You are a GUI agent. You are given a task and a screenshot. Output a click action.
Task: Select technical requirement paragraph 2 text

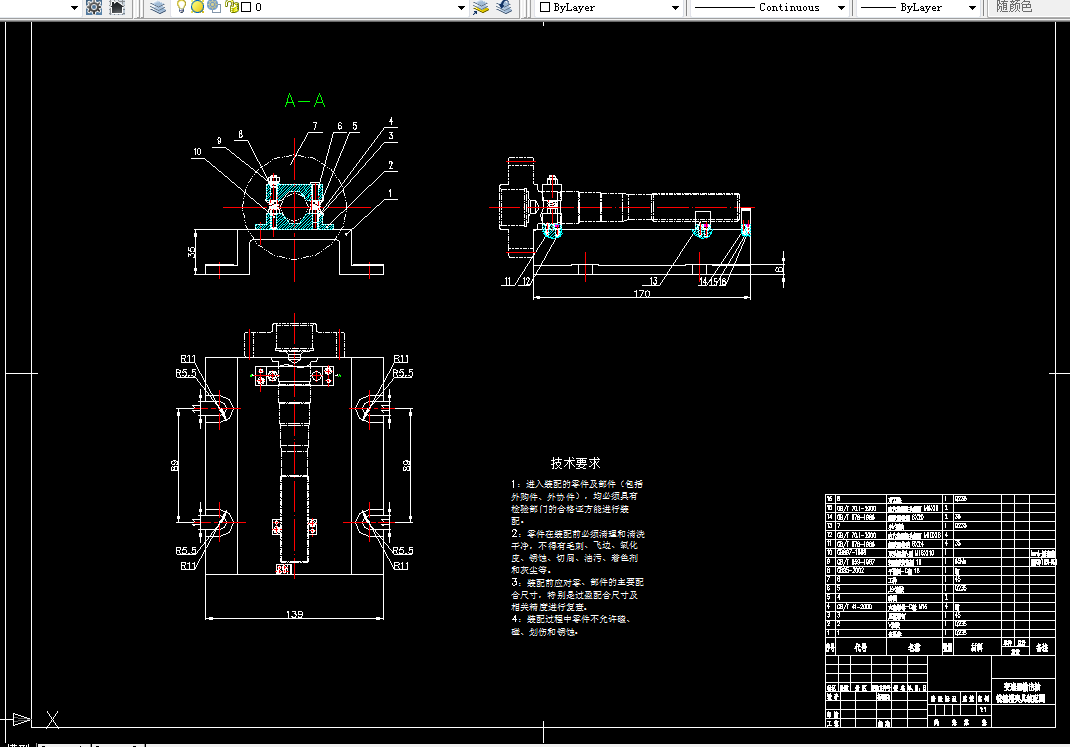pos(578,552)
